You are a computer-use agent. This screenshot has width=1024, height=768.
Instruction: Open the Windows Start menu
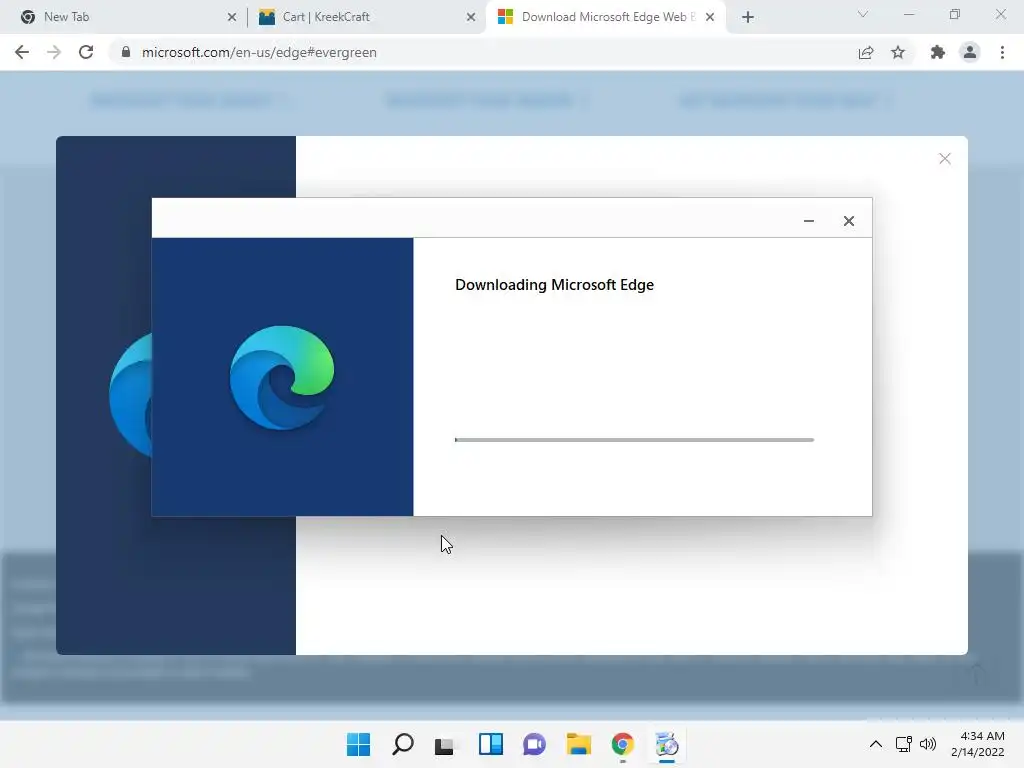358,744
